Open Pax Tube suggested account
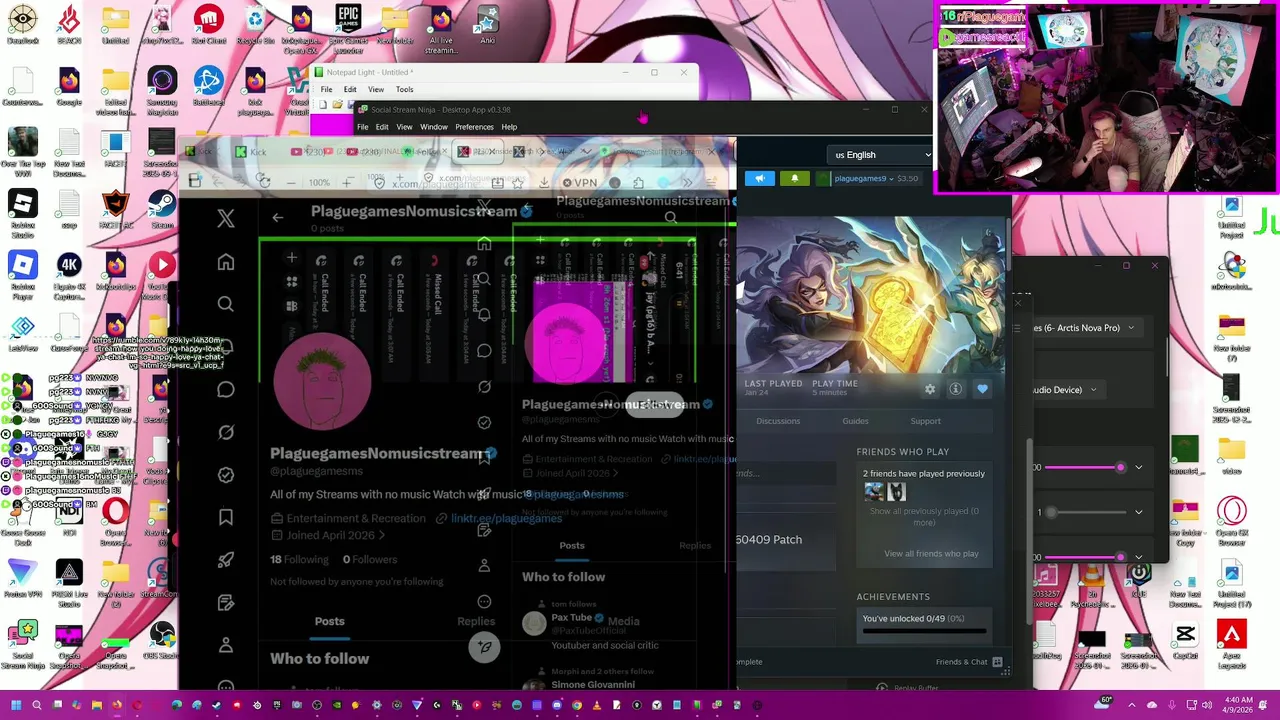This screenshot has height=720, width=1280. (572, 618)
